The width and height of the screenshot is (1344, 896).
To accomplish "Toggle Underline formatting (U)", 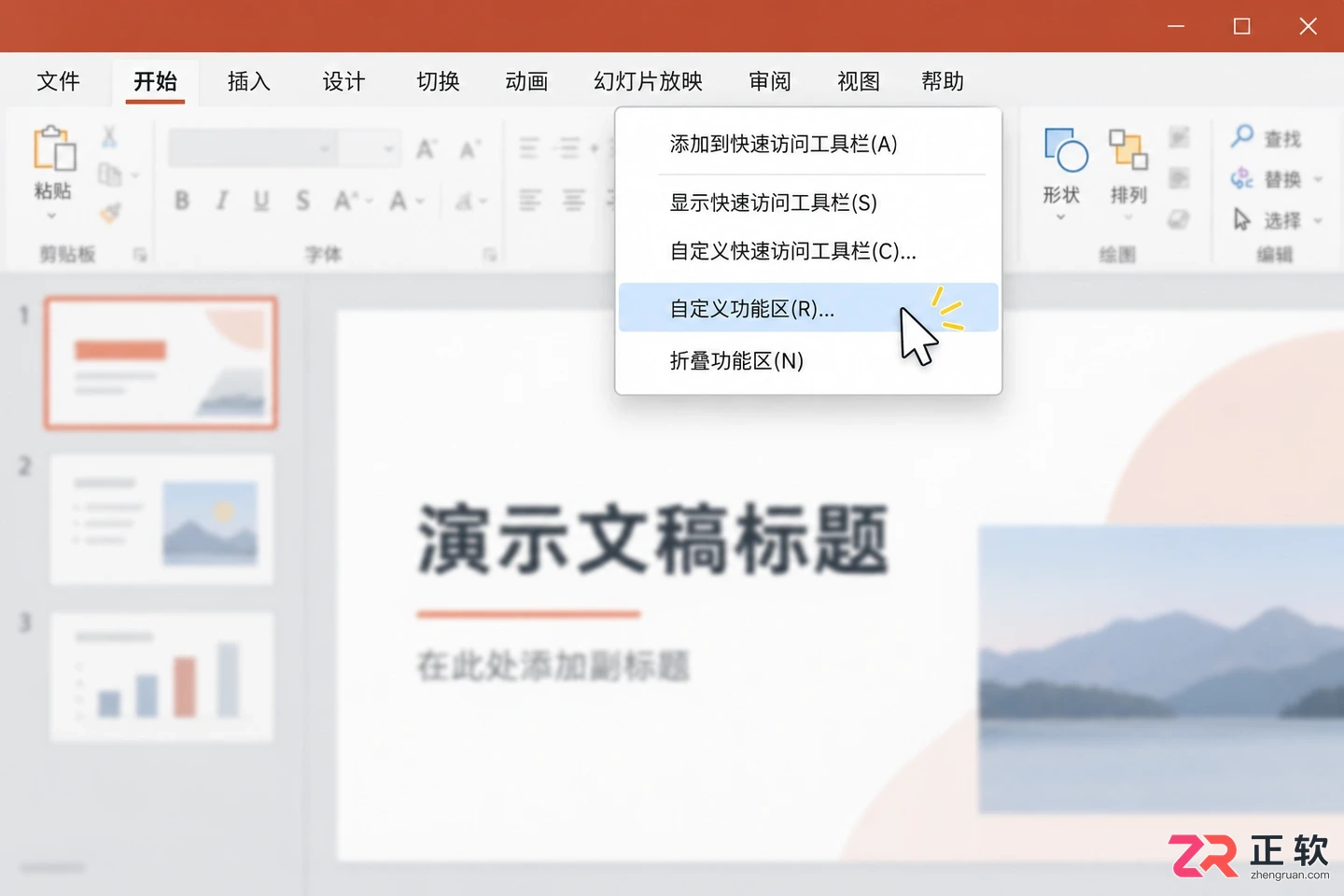I will coord(261,201).
